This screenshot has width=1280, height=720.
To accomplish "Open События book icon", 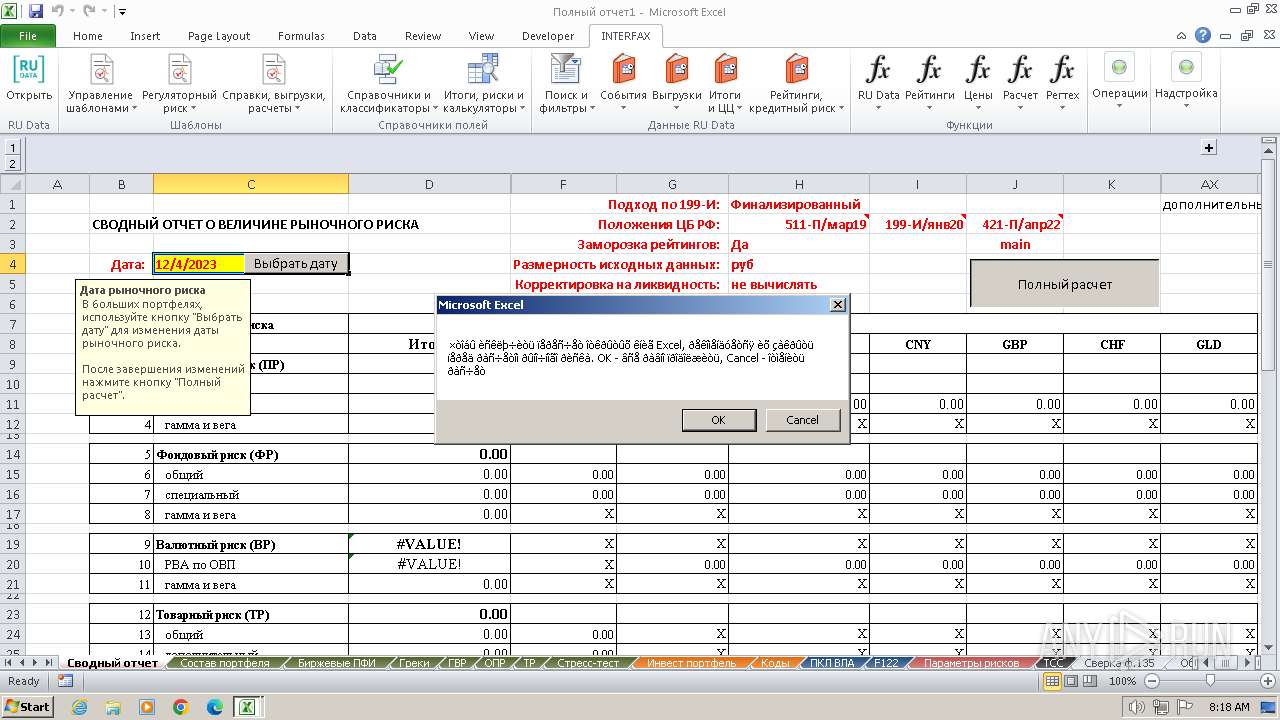I will coord(624,70).
